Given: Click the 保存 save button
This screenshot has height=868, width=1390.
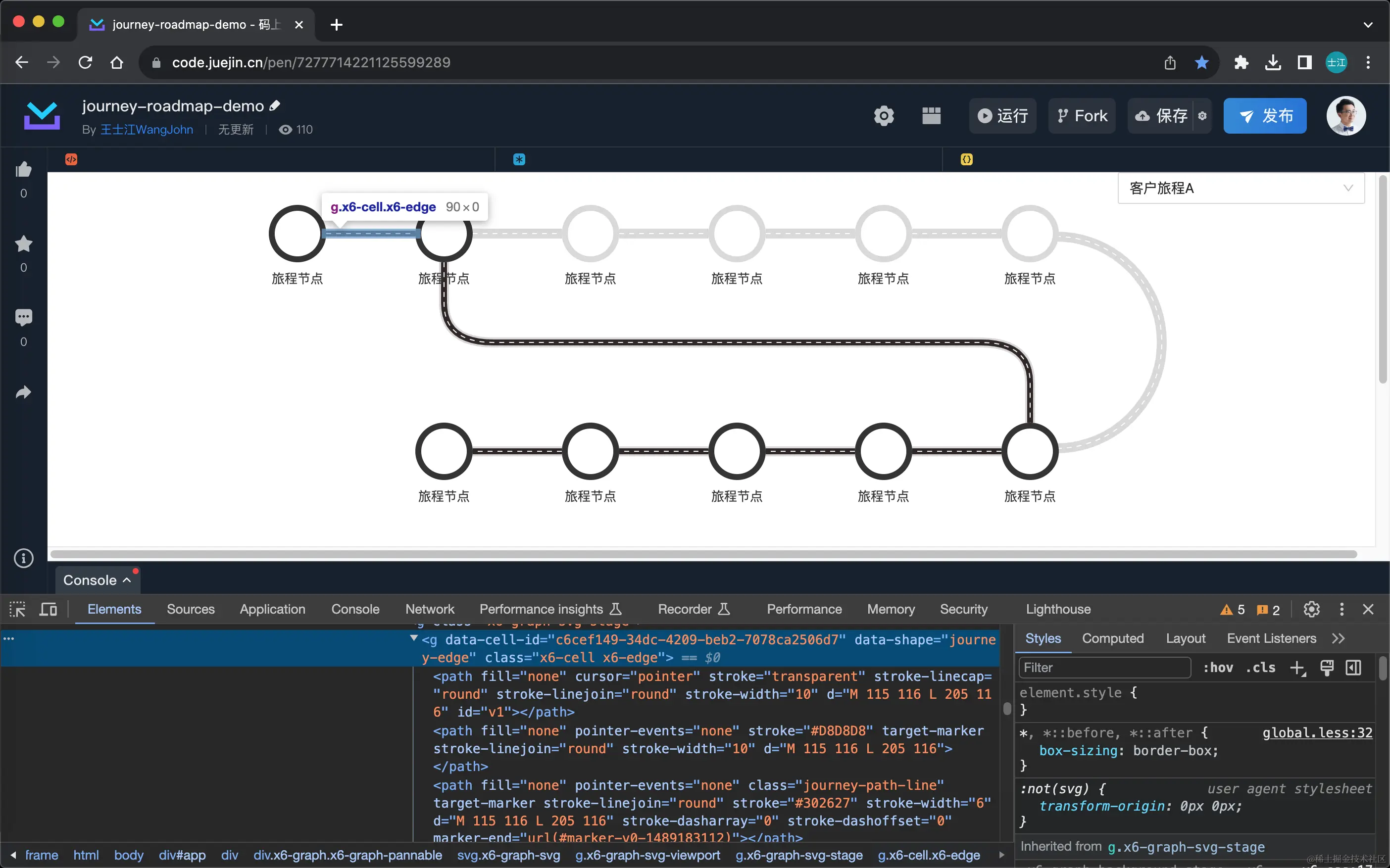Looking at the screenshot, I should pyautogui.click(x=1160, y=115).
